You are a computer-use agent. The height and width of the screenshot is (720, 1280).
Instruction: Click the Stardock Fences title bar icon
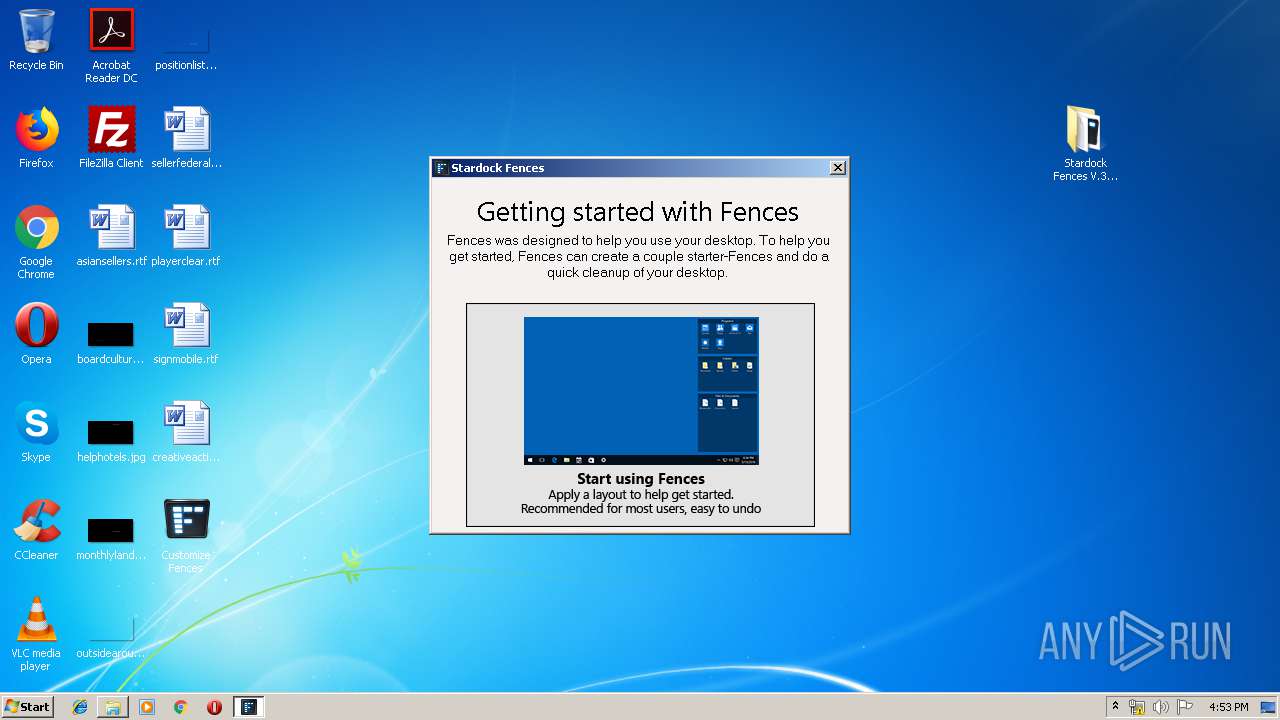click(441, 168)
